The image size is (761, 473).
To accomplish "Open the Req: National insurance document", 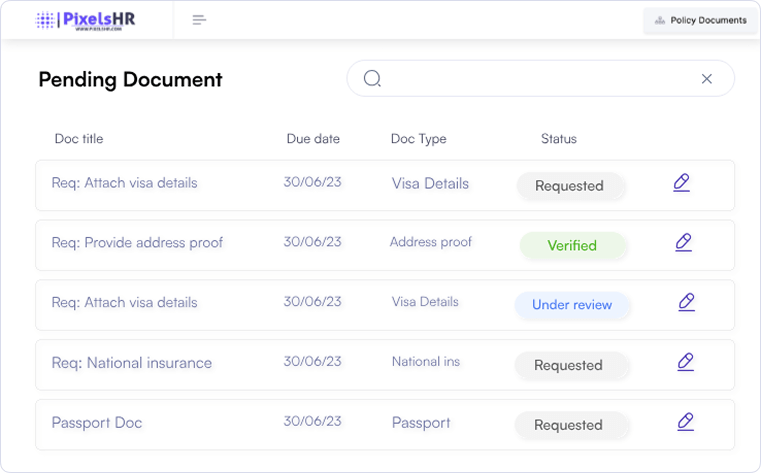I will (131, 363).
